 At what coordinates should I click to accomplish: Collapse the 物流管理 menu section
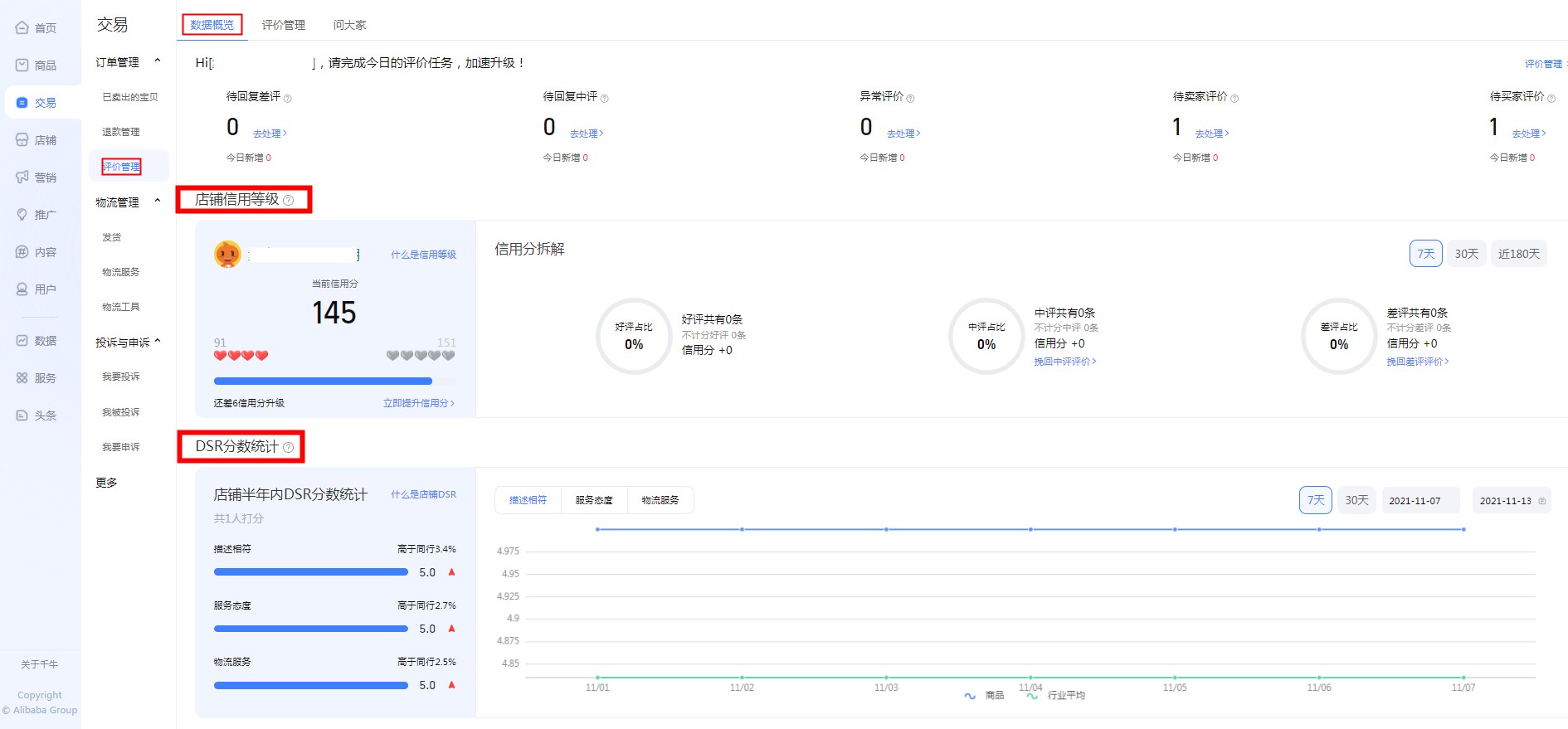tap(158, 202)
